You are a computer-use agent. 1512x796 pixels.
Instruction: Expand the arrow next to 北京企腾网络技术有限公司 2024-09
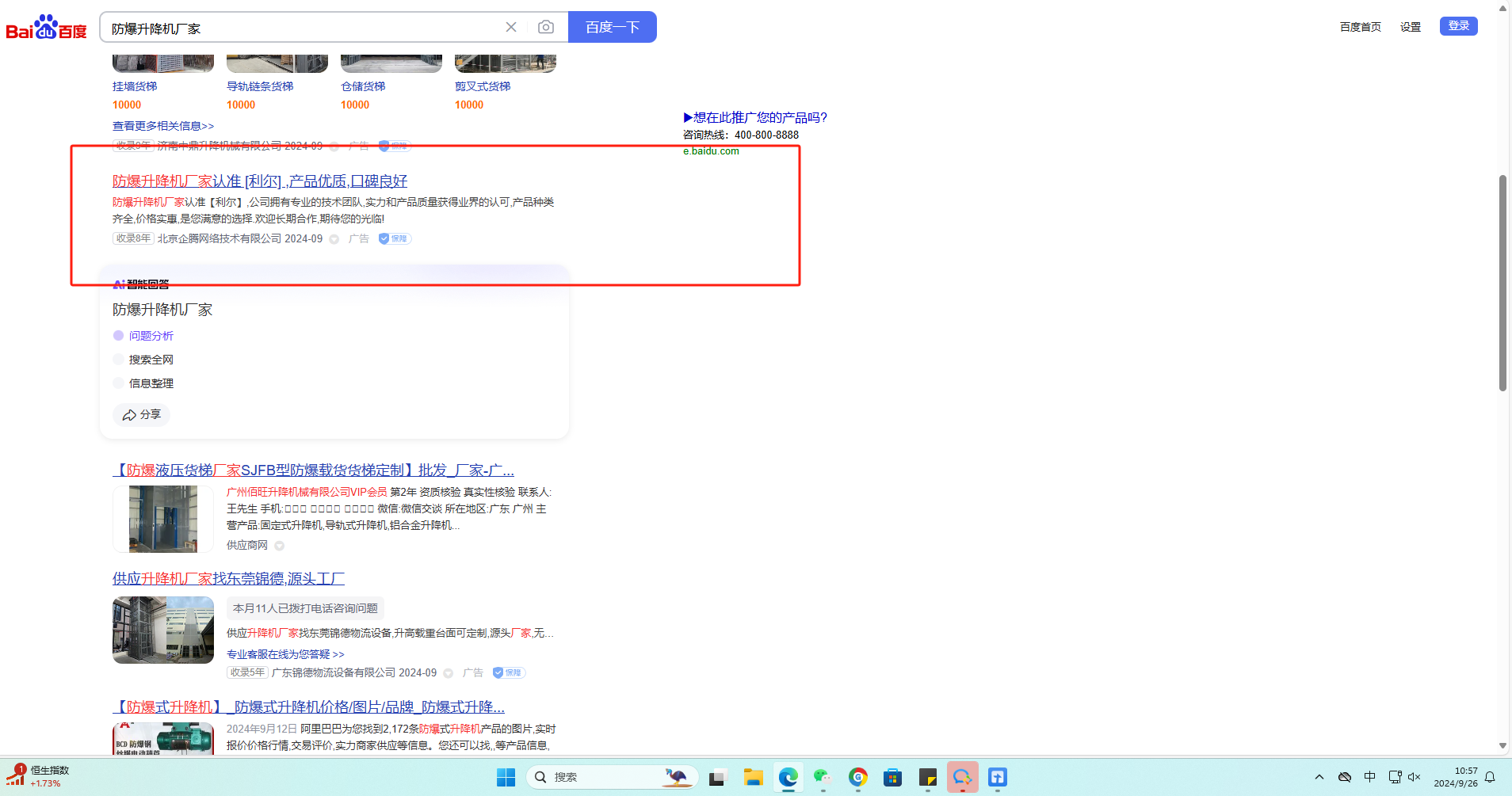click(x=334, y=239)
